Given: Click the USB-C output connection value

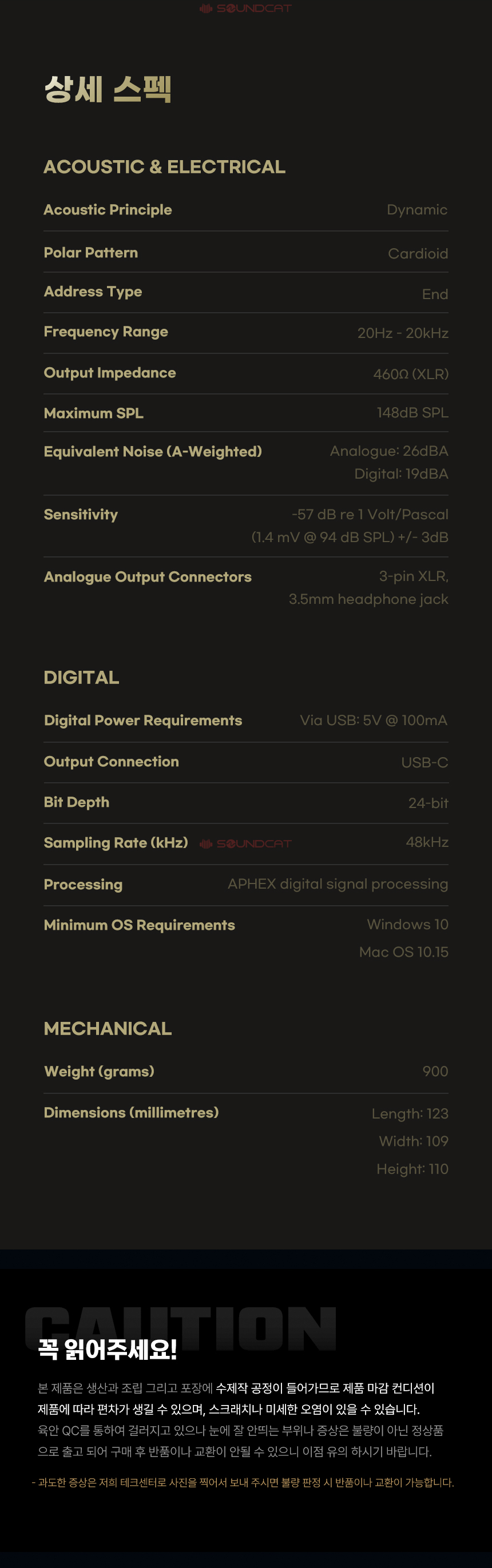Looking at the screenshot, I should coord(424,762).
